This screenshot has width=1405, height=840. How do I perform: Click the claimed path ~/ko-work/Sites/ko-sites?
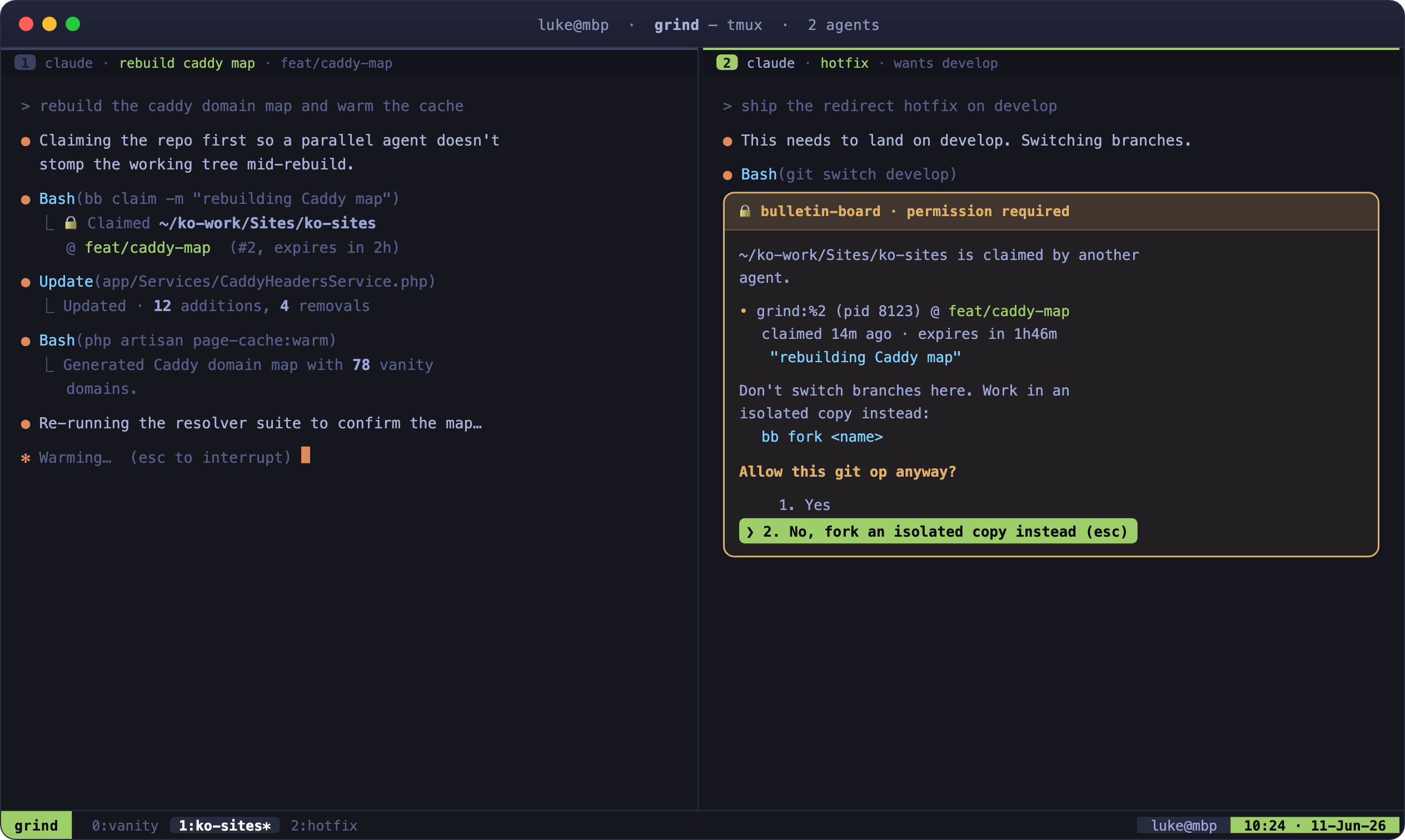click(267, 223)
